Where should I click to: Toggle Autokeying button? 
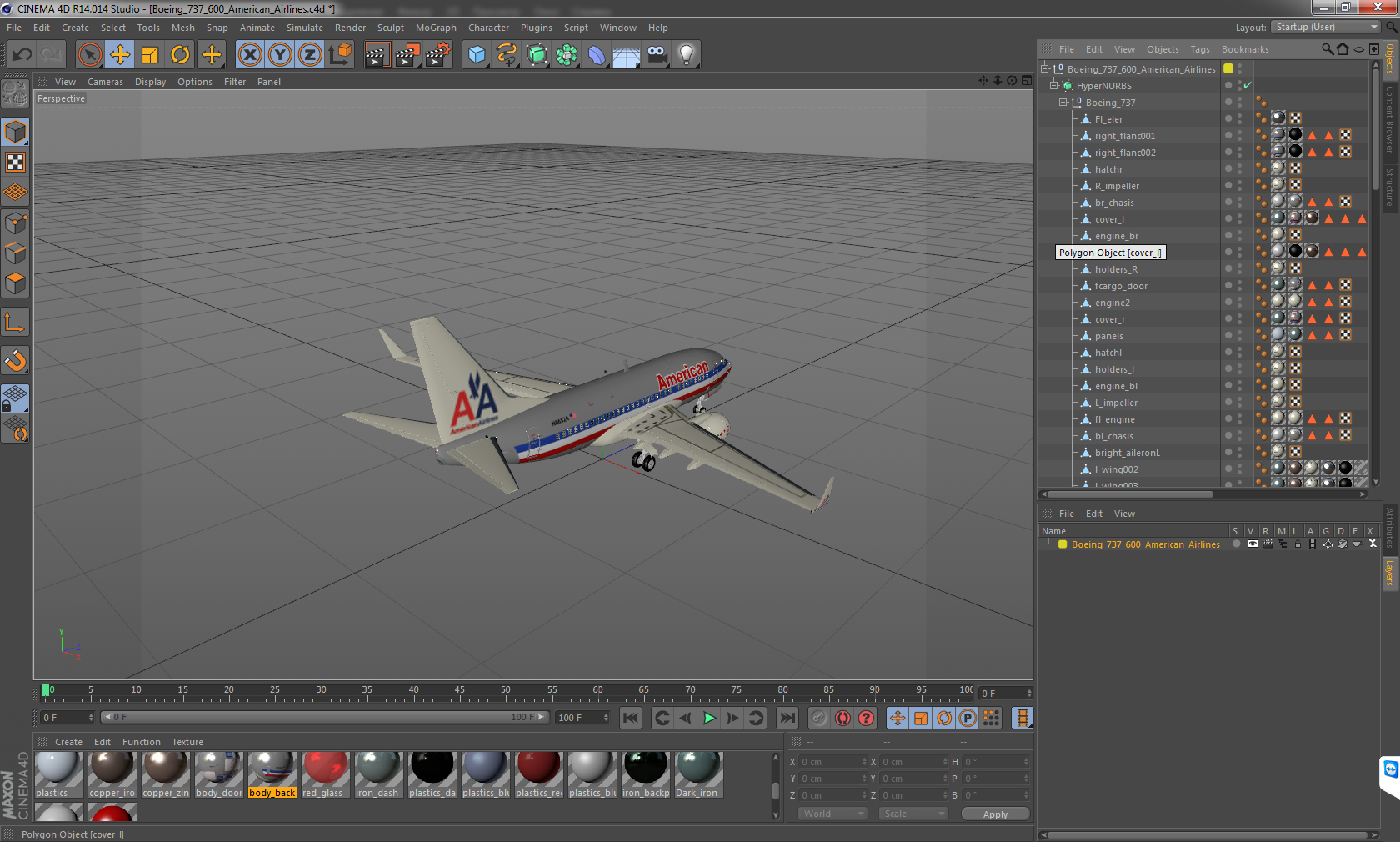click(x=843, y=718)
